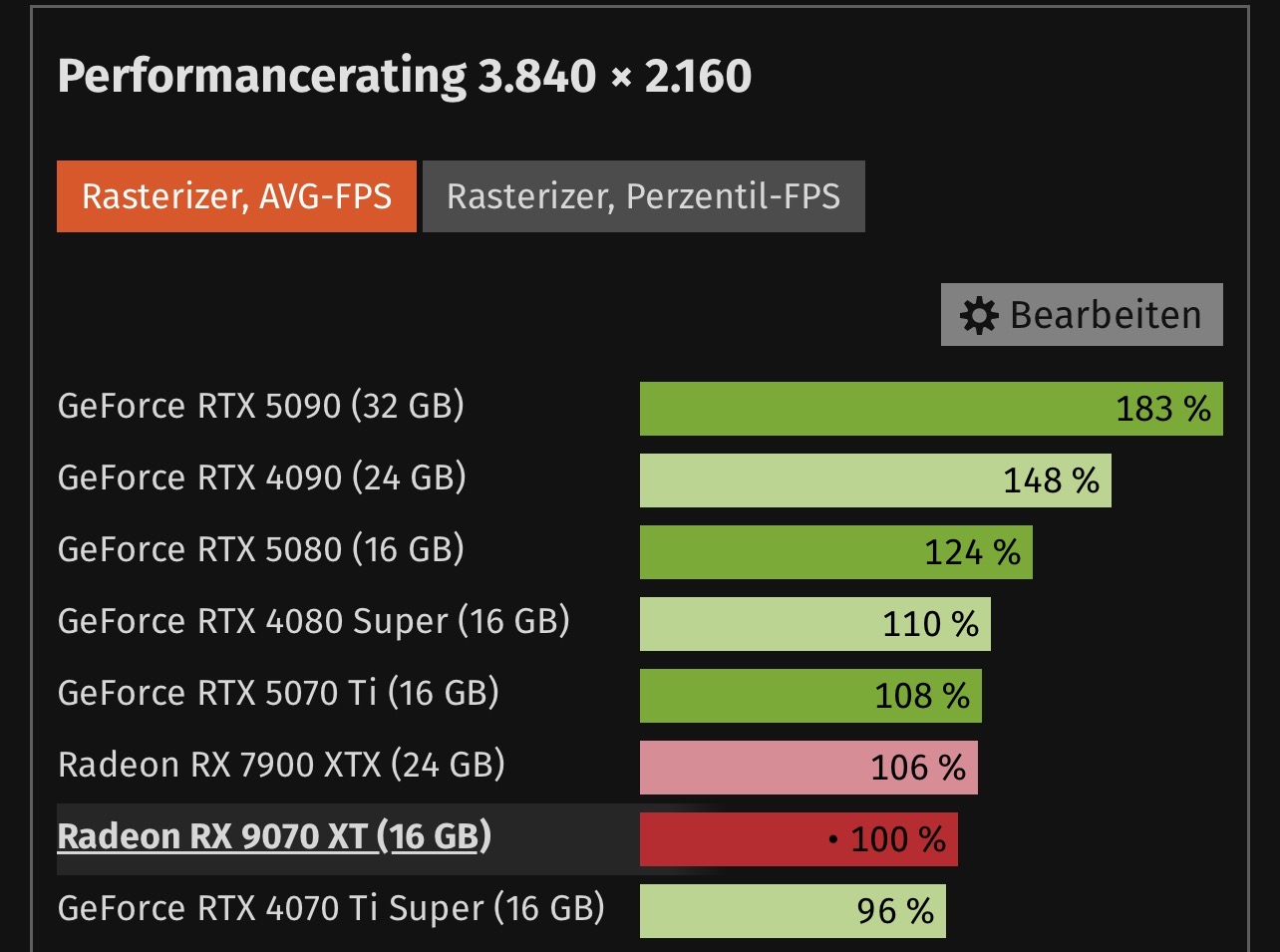
Task: Click the red Radeon RX 9070 XT 100 % bar
Action: coord(798,839)
